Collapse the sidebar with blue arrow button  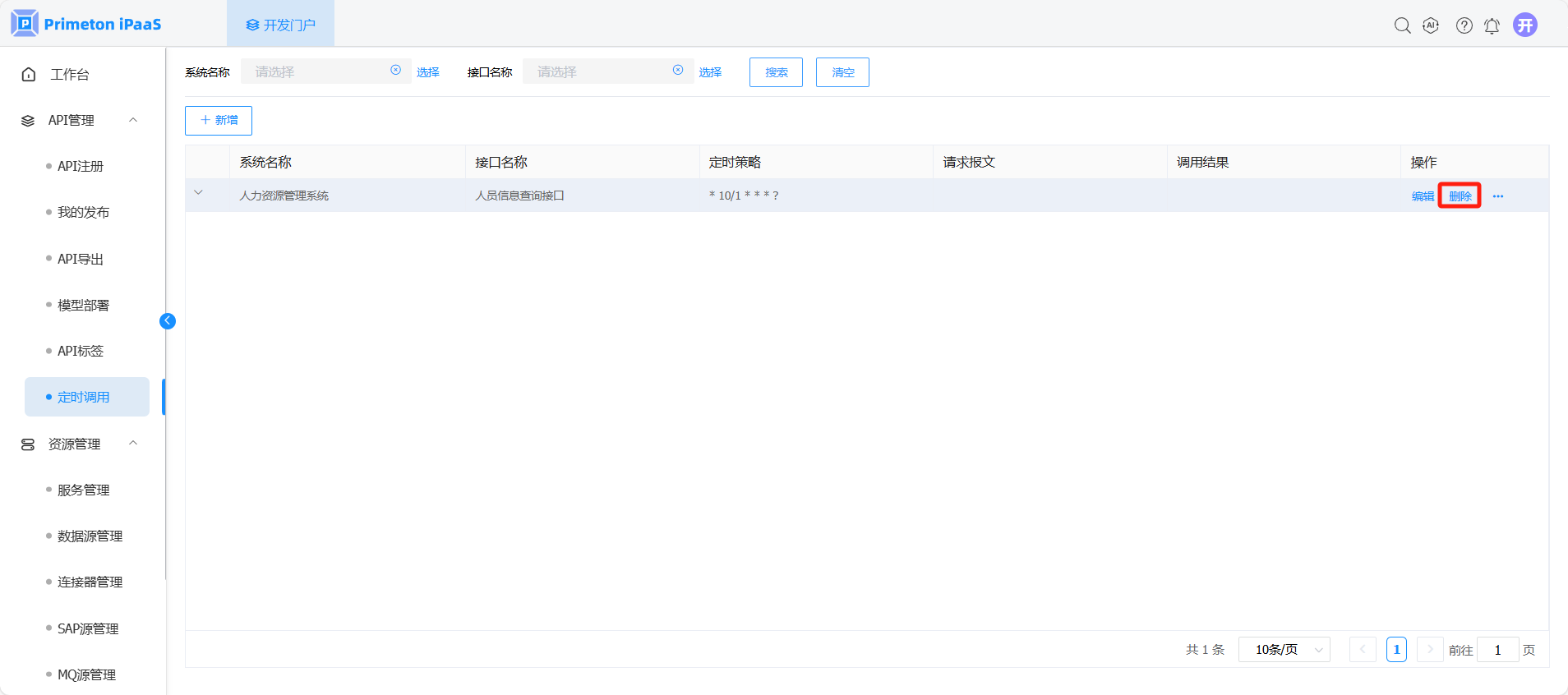click(x=168, y=321)
